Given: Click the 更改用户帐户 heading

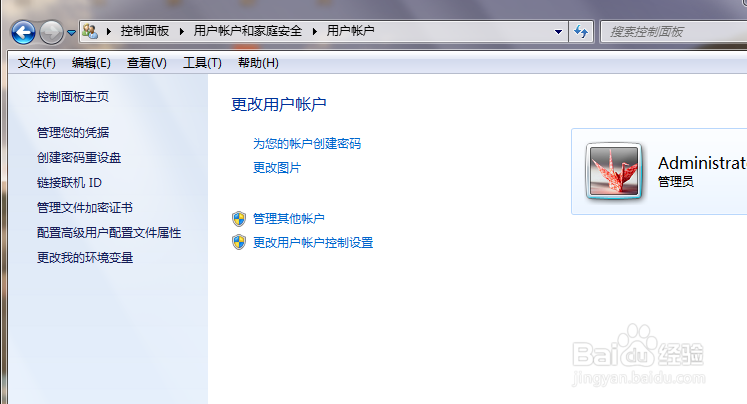Looking at the screenshot, I should coord(279,104).
